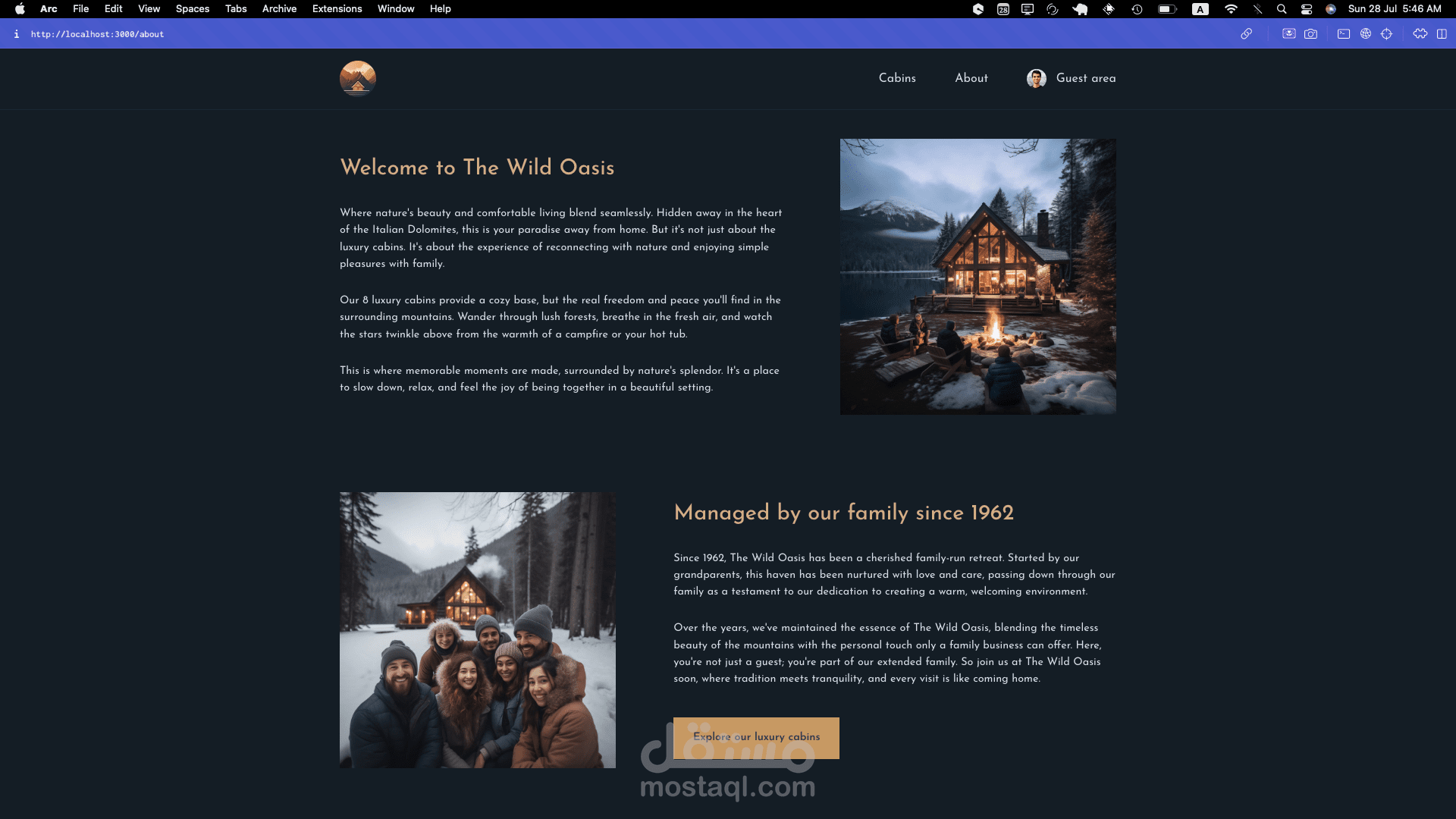Open the Cabins navigation link
The image size is (1456, 819).
(x=897, y=78)
